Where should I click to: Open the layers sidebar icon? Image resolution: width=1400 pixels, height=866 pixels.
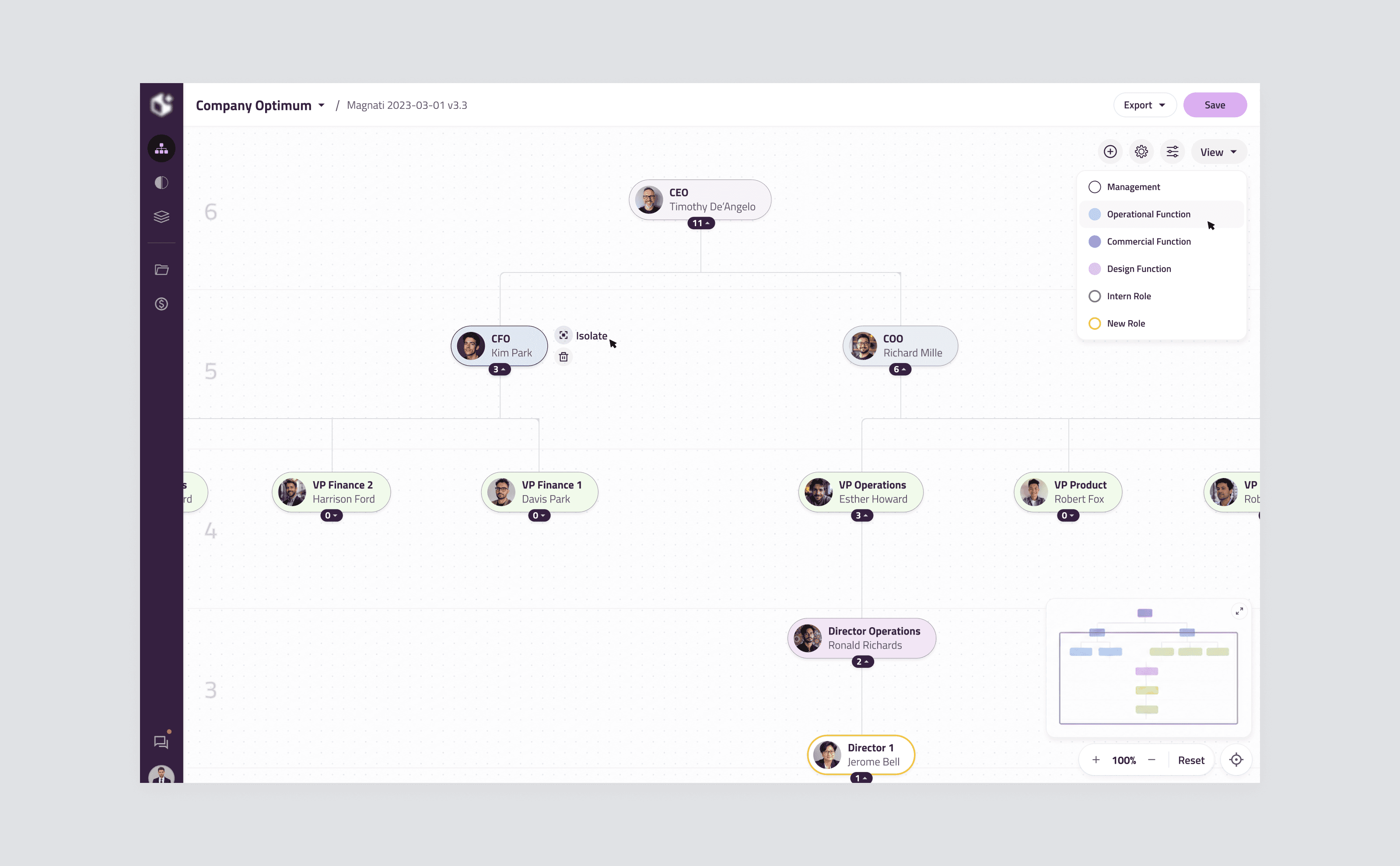(161, 216)
